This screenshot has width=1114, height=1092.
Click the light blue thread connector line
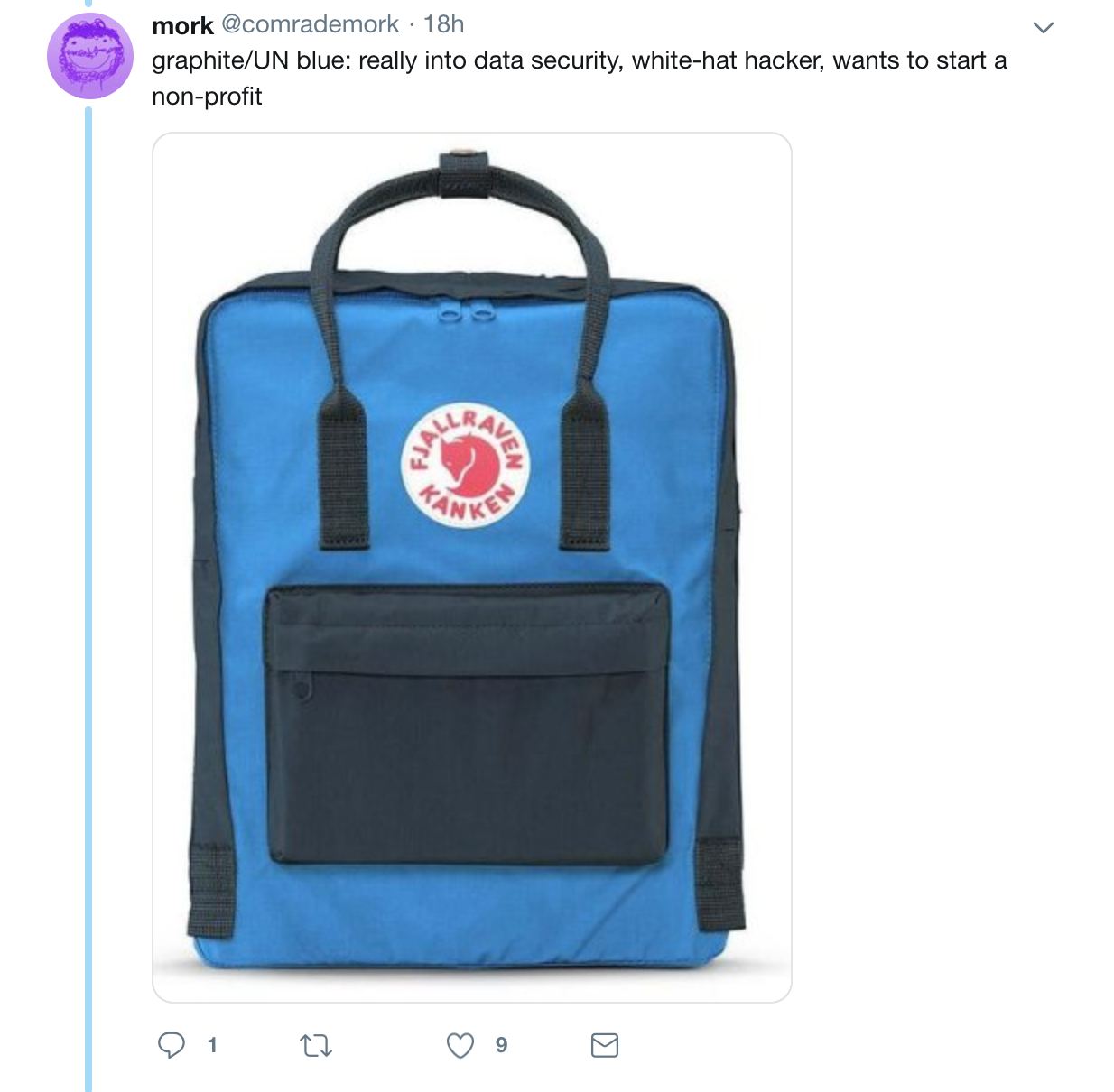tap(88, 596)
